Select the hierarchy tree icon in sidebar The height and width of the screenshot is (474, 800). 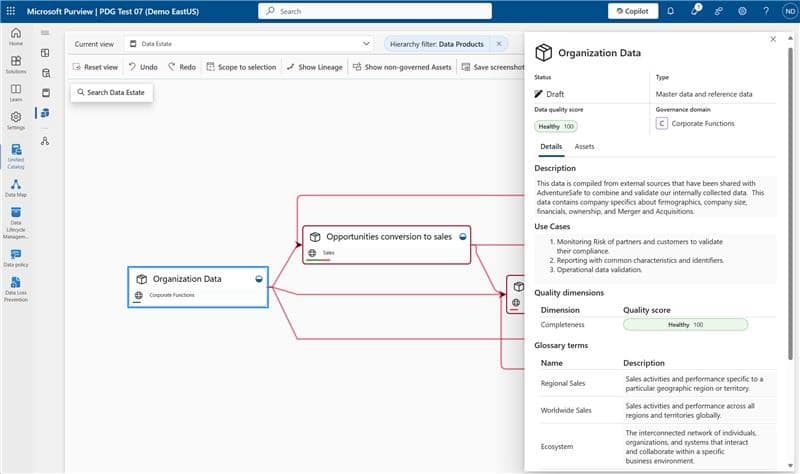tap(45, 141)
